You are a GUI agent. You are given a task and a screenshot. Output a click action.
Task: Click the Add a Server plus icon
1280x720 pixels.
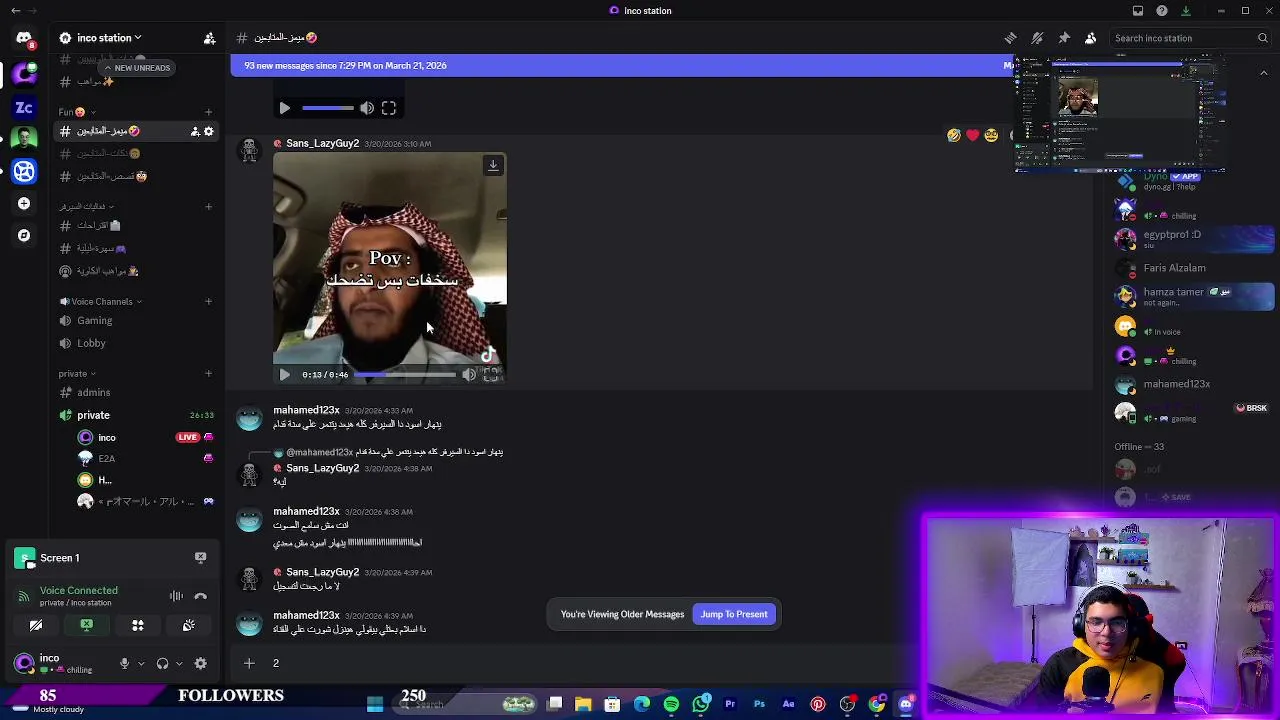click(x=24, y=203)
